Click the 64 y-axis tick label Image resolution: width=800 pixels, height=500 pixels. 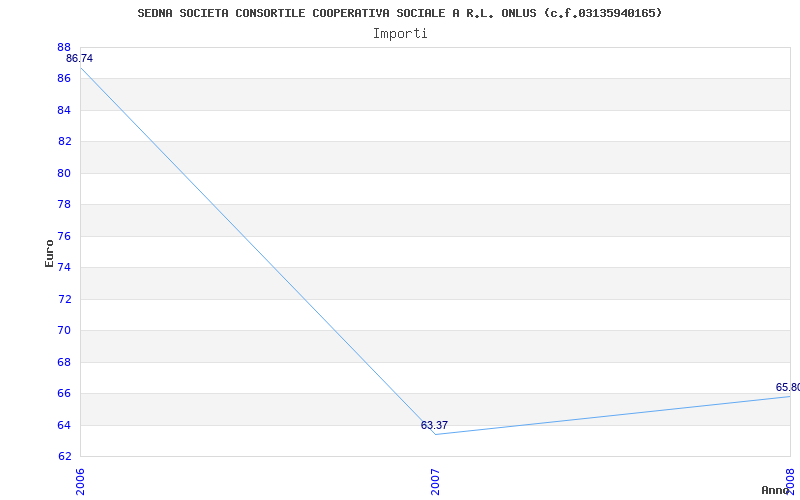(x=64, y=425)
